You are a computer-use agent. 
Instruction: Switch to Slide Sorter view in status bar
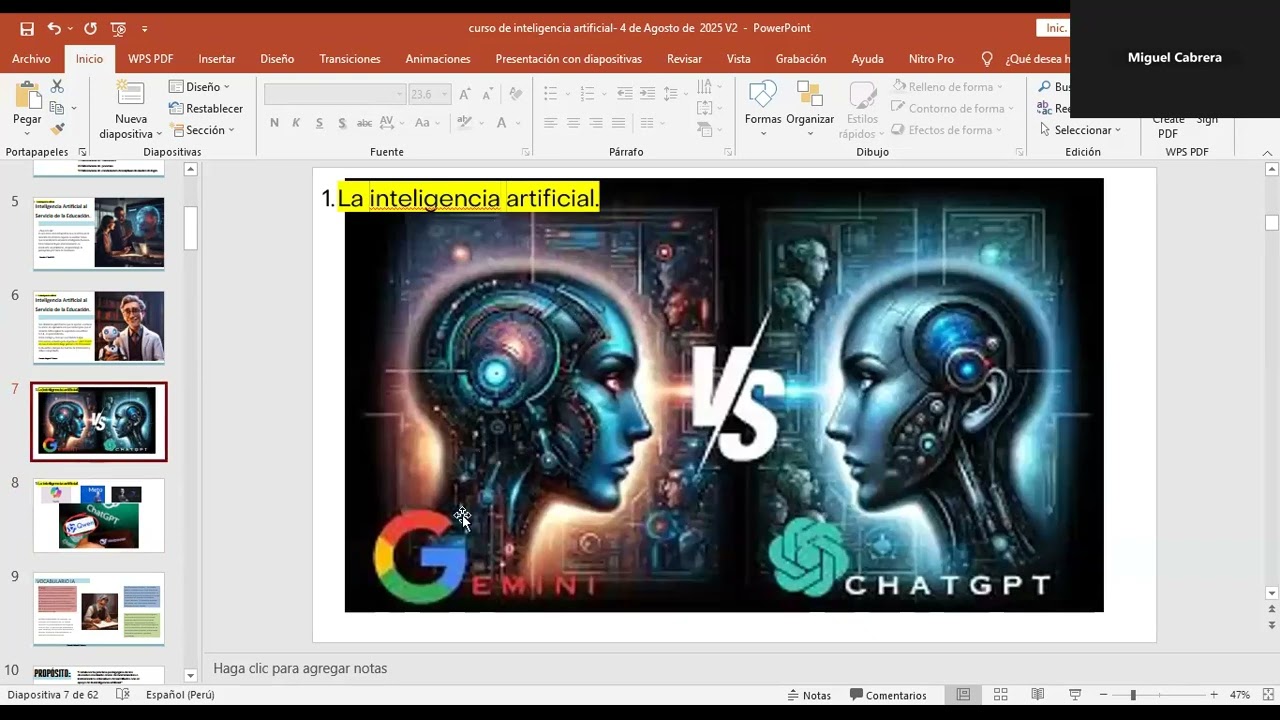coord(1000,695)
